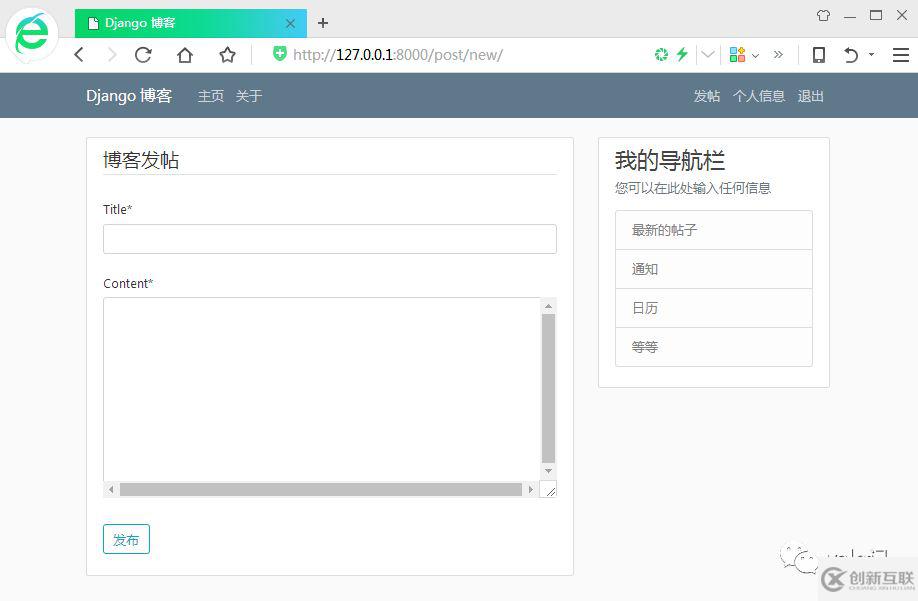
Task: Click the 退出 link to log out
Action: tap(810, 96)
